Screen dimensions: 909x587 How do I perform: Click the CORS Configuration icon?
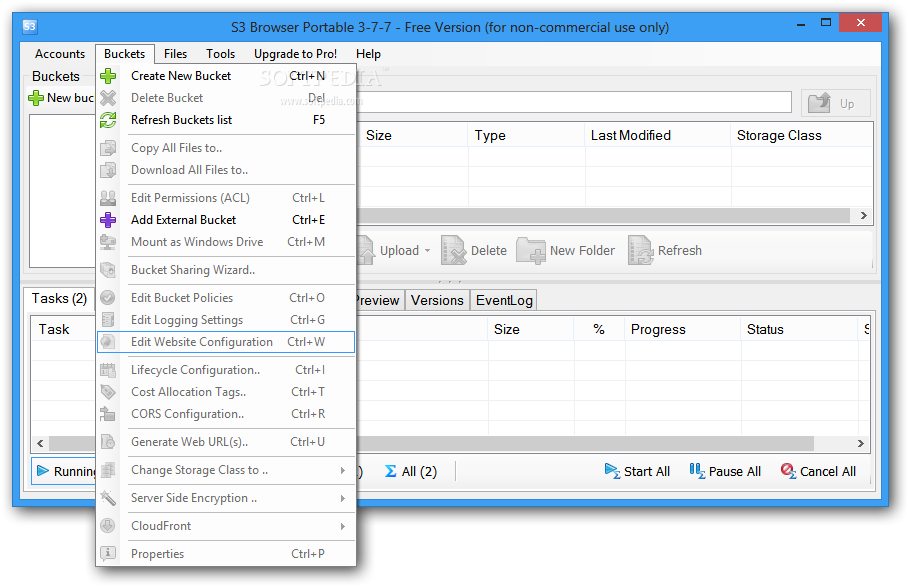pyautogui.click(x=108, y=414)
